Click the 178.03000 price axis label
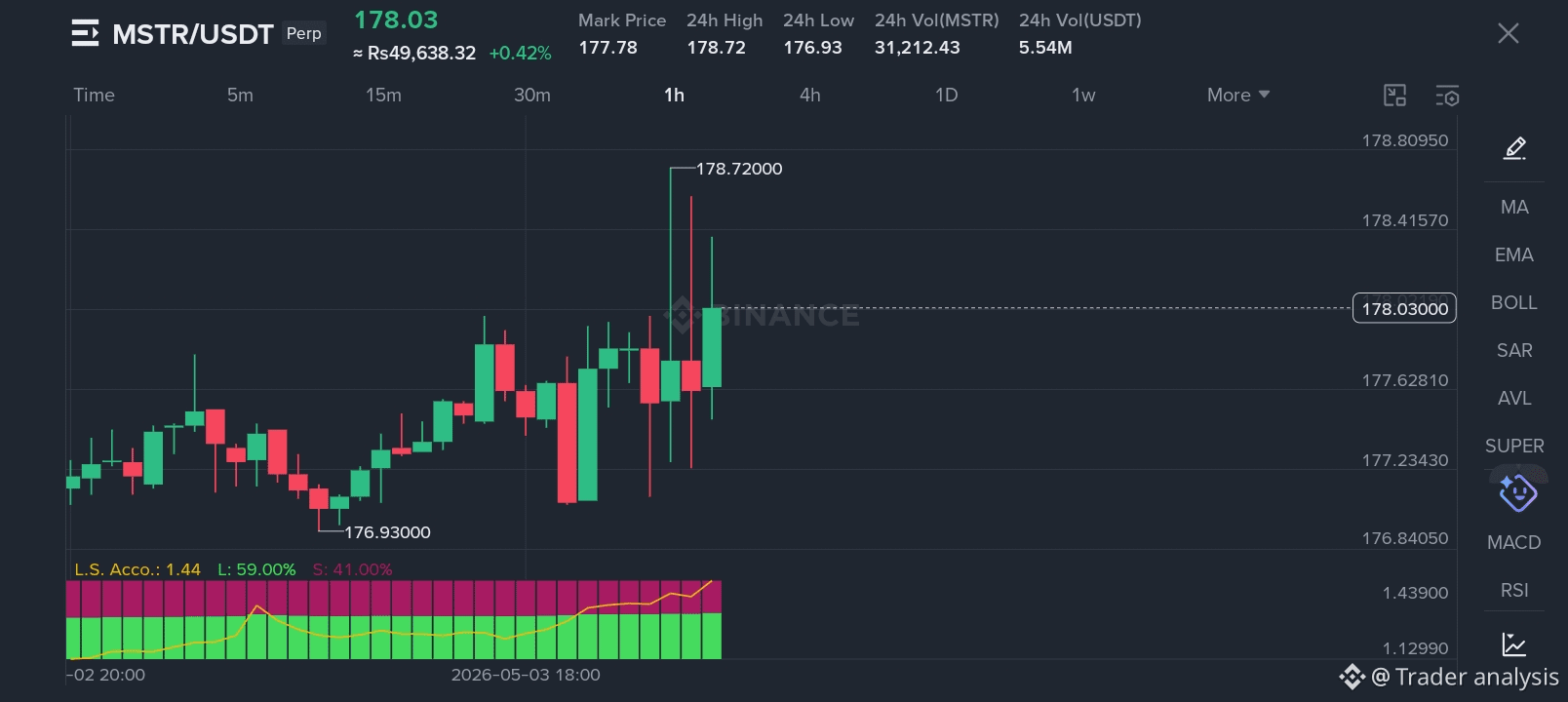The width and height of the screenshot is (1568, 702). (x=1404, y=308)
